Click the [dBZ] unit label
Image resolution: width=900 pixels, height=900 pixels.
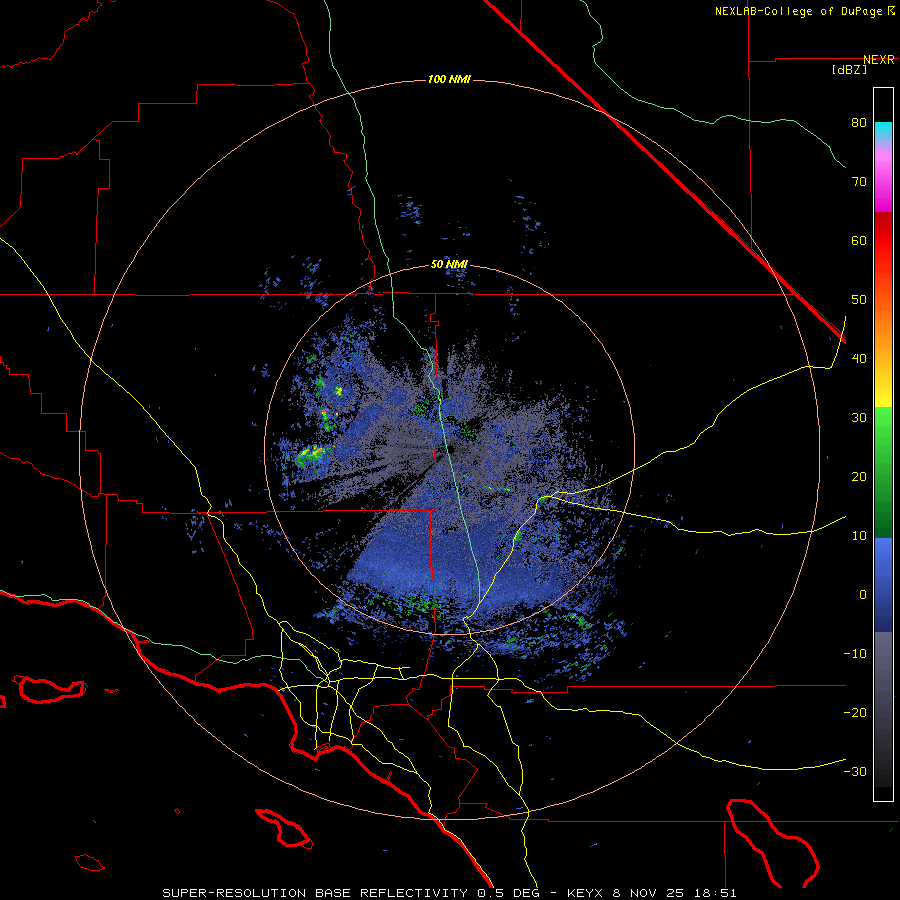[849, 70]
